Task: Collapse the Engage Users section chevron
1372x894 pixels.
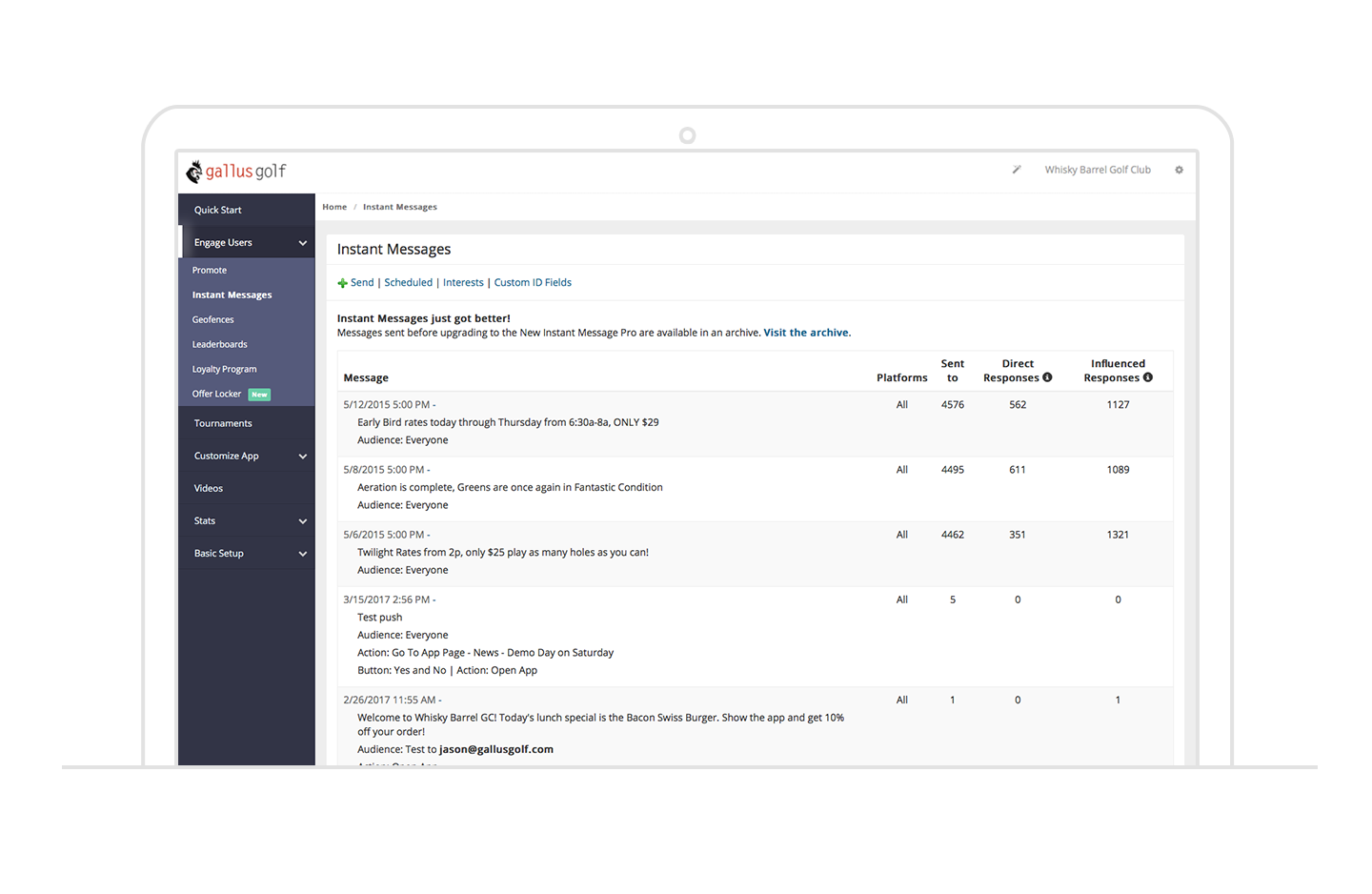Action: tap(303, 243)
